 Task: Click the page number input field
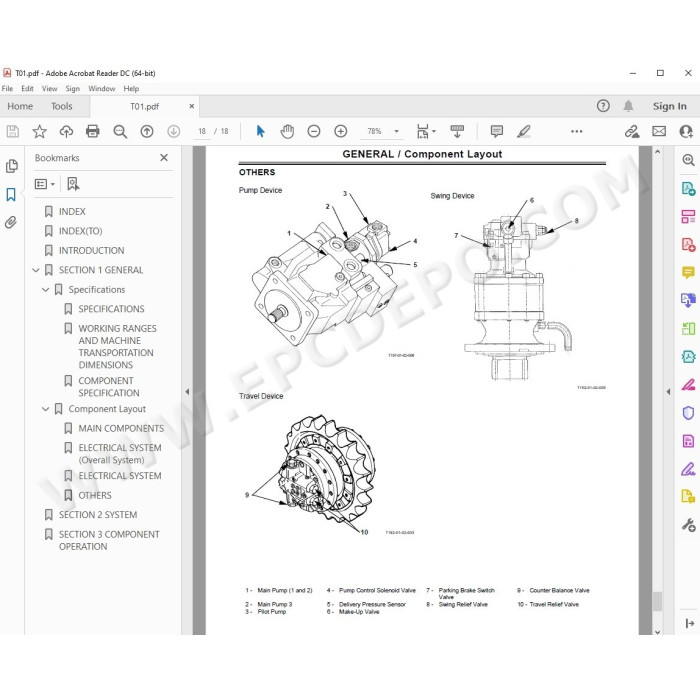(x=202, y=131)
